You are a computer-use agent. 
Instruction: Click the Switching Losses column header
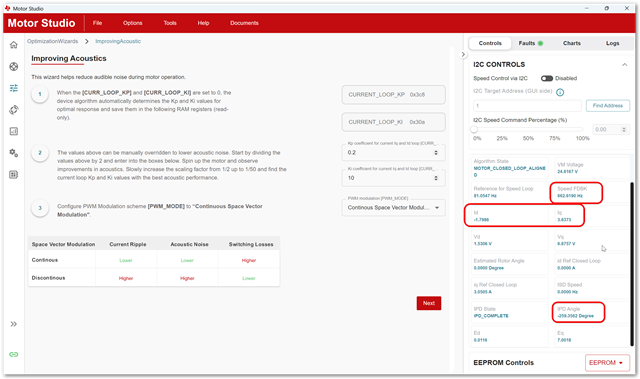point(251,244)
